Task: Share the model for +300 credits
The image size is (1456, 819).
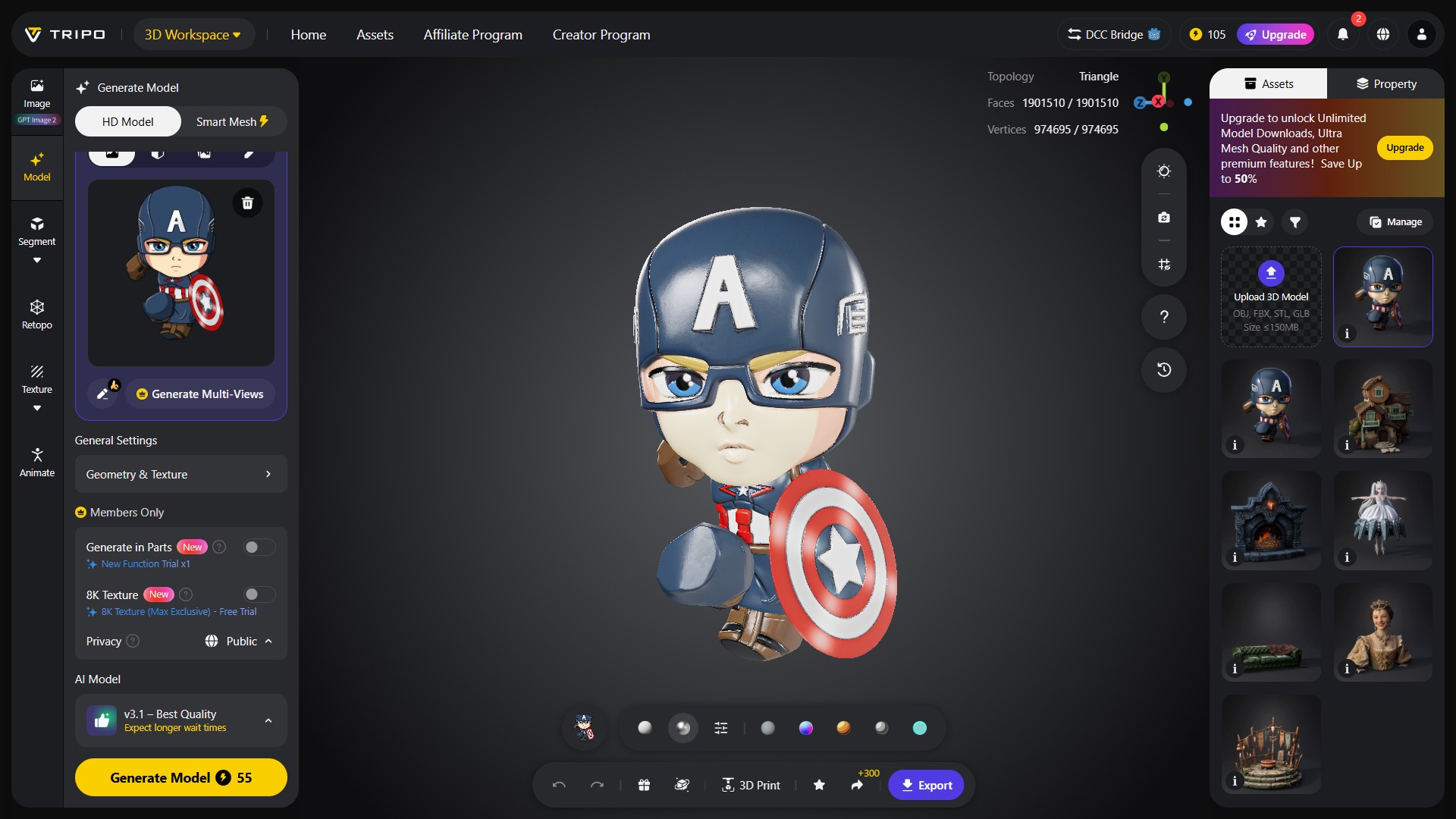Action: [x=857, y=785]
